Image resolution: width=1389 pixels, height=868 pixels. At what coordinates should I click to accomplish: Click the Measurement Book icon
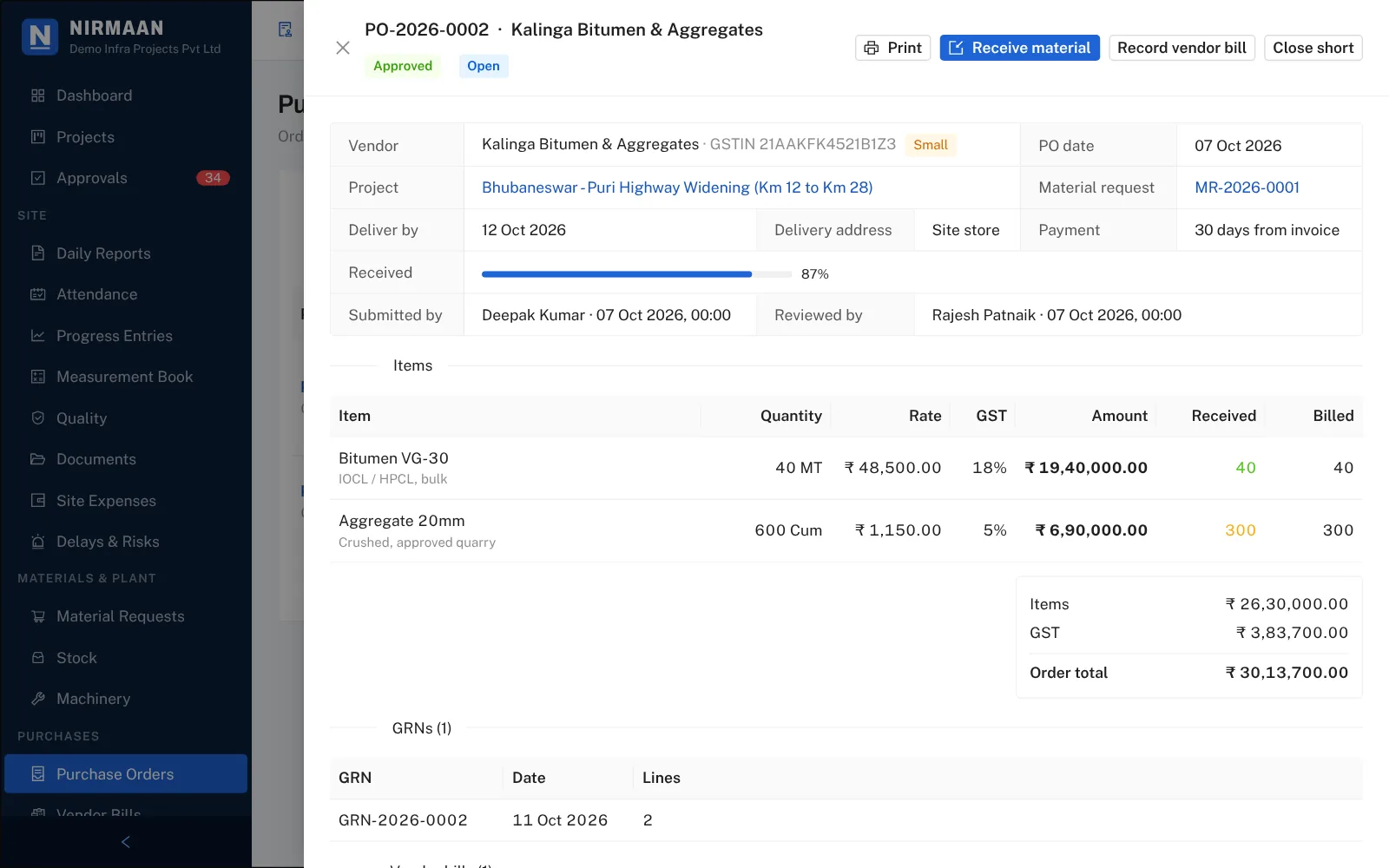[37, 377]
